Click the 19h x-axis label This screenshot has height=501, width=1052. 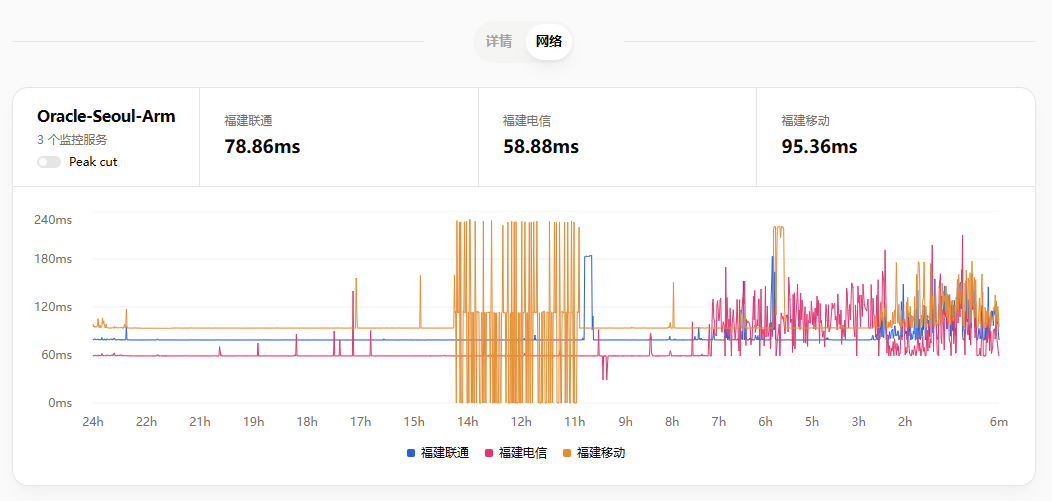pyautogui.click(x=254, y=422)
